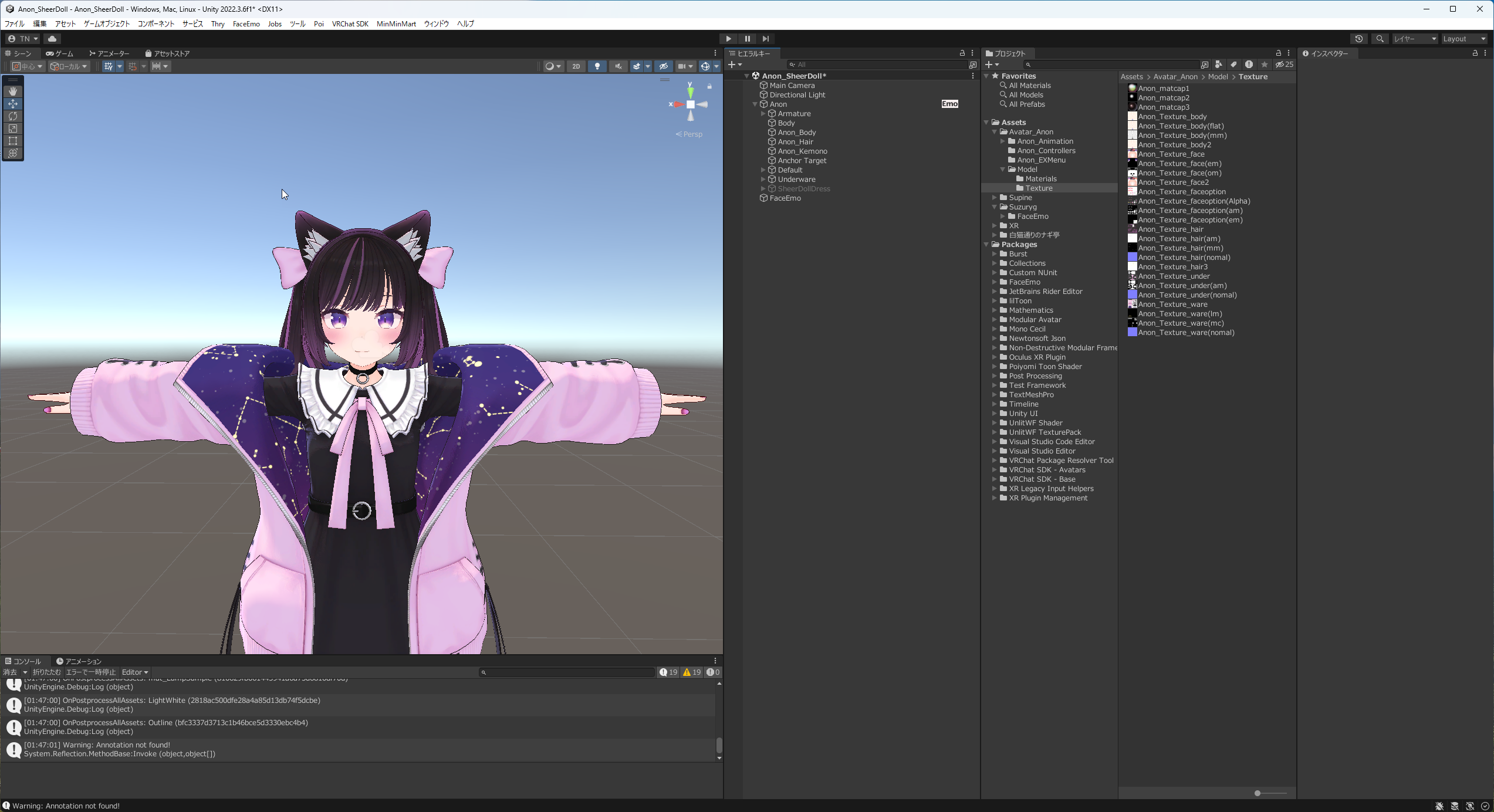Viewport: 1494px width, 812px height.
Task: Toggle hidden objects visibility in scene
Action: (x=664, y=66)
